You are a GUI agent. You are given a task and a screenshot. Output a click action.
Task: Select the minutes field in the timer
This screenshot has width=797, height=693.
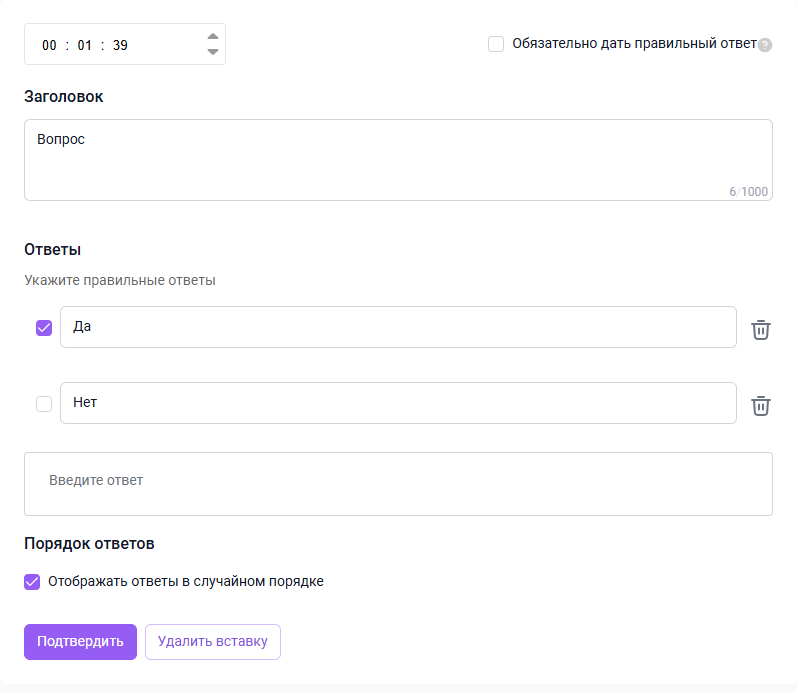(x=85, y=45)
